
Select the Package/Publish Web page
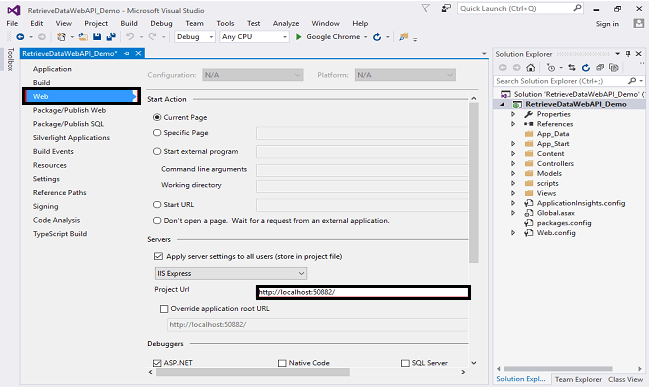click(x=70, y=110)
